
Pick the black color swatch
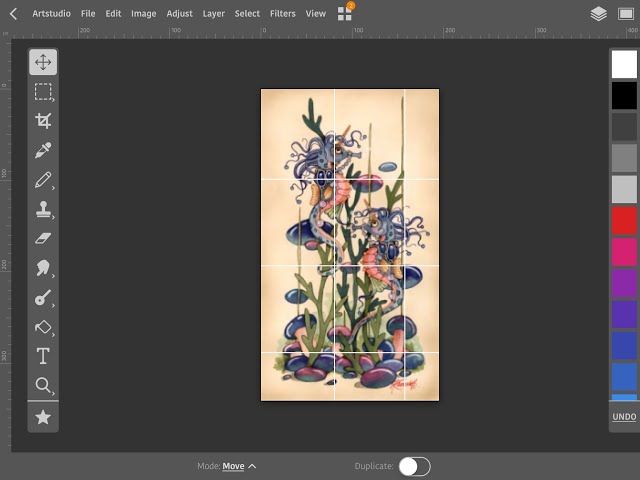(x=624, y=96)
